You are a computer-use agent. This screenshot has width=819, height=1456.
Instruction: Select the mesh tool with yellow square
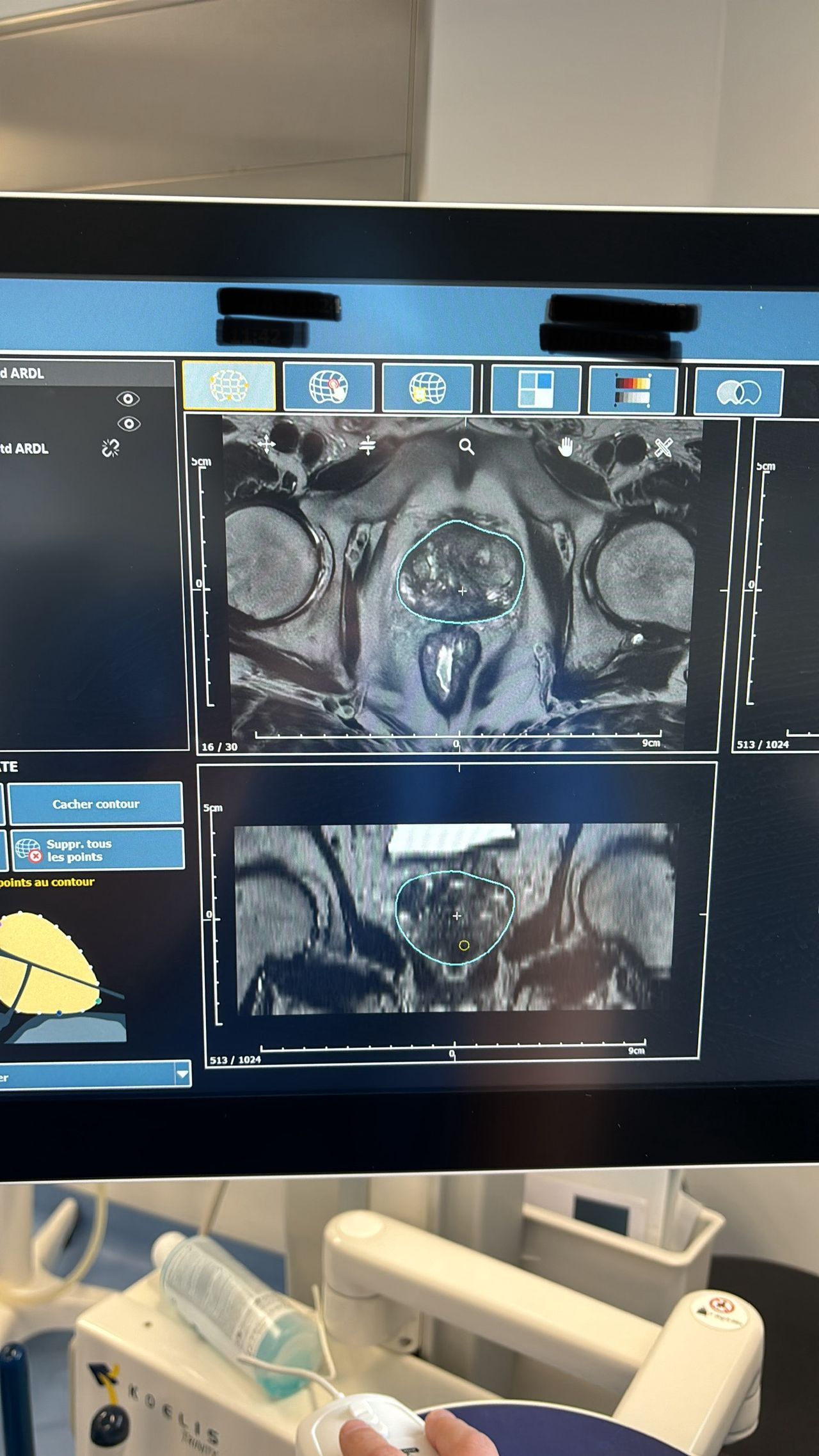coord(427,388)
